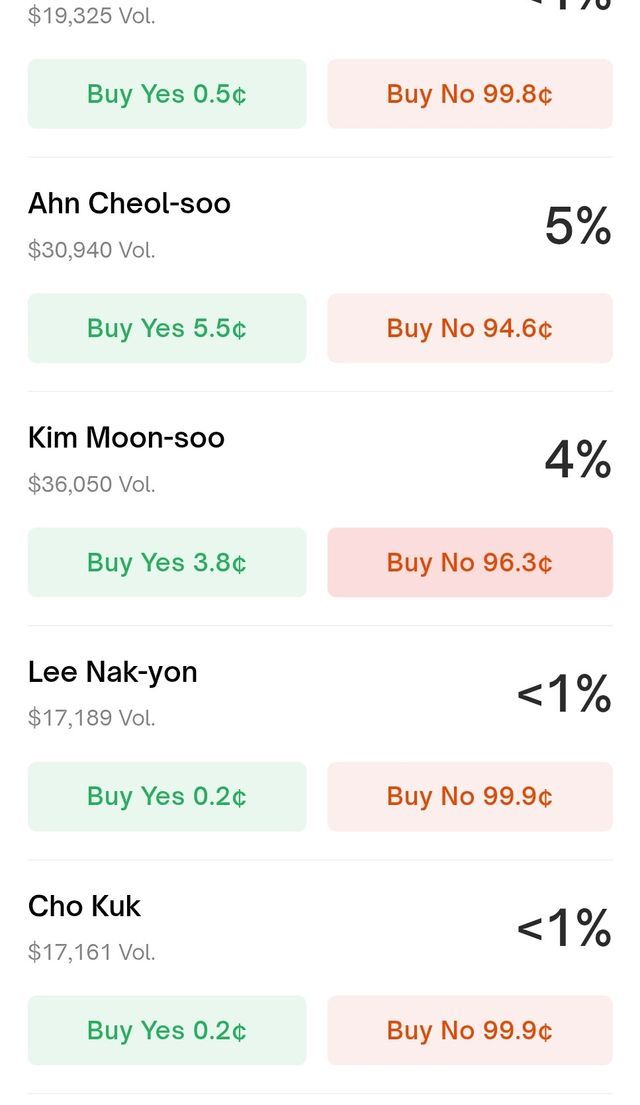Buy No for Ahn Cheol-soo at 94.6¢

[x=470, y=328]
